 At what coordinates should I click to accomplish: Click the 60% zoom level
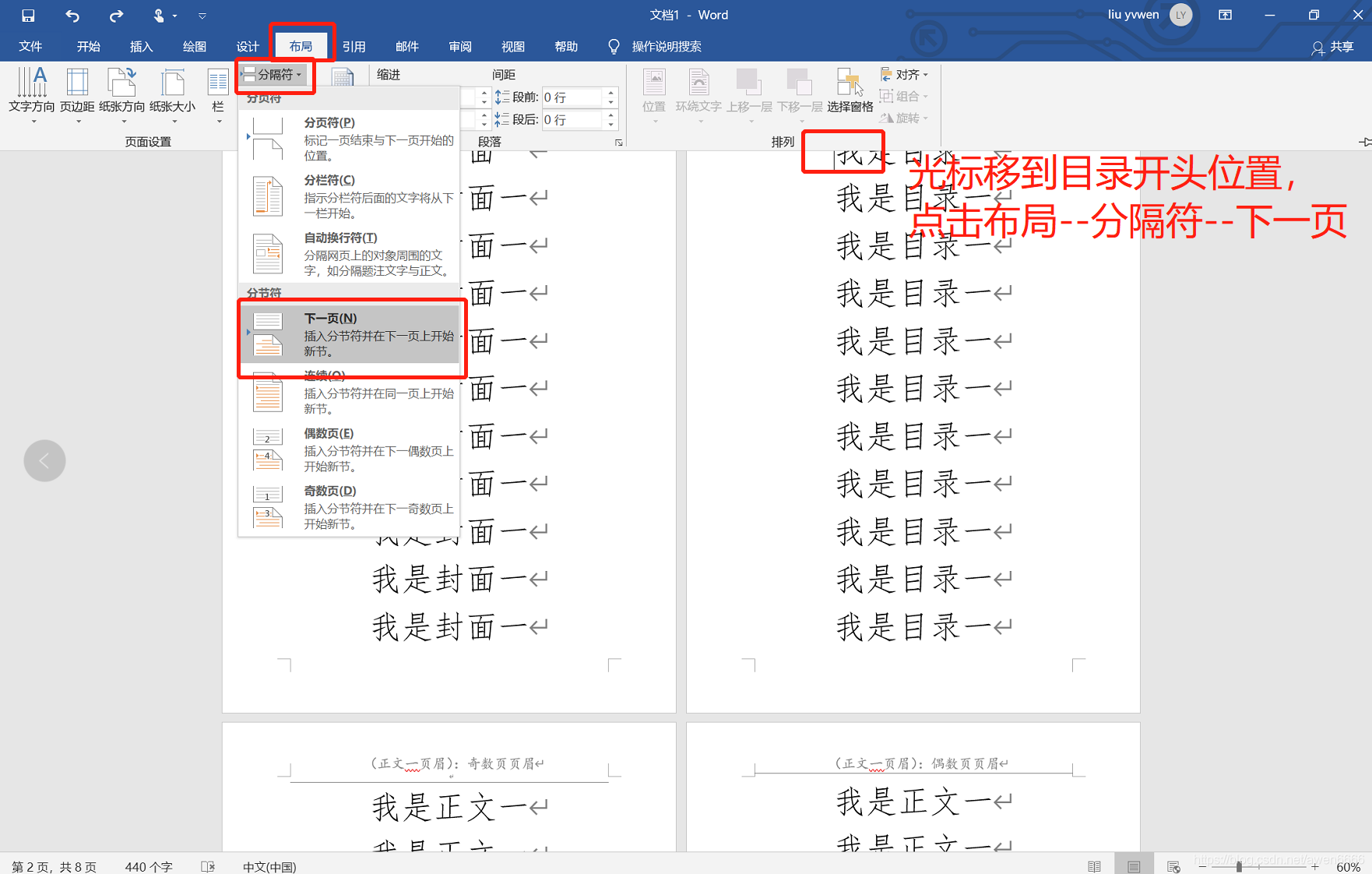[1348, 867]
